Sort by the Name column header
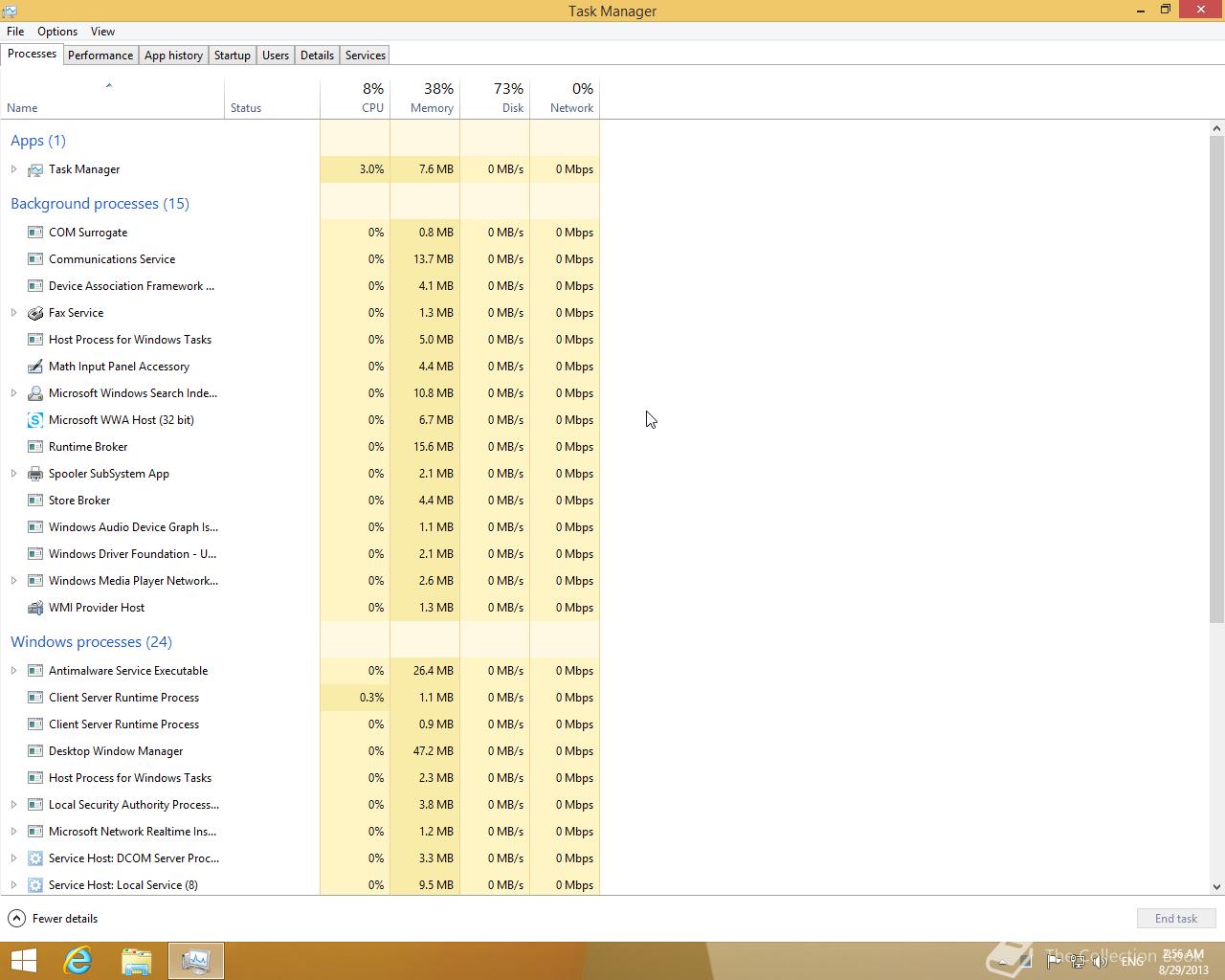 click(112, 98)
